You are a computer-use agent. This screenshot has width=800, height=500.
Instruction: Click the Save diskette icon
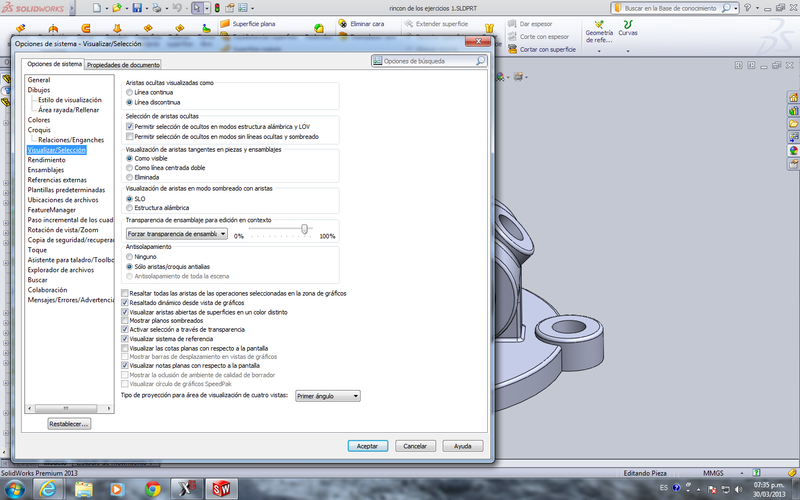tap(137, 8)
